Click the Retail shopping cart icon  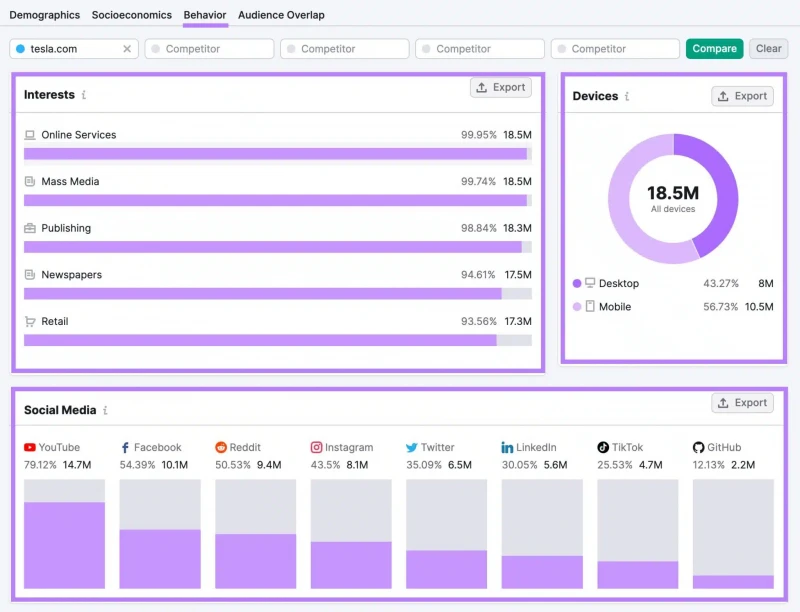(x=30, y=321)
